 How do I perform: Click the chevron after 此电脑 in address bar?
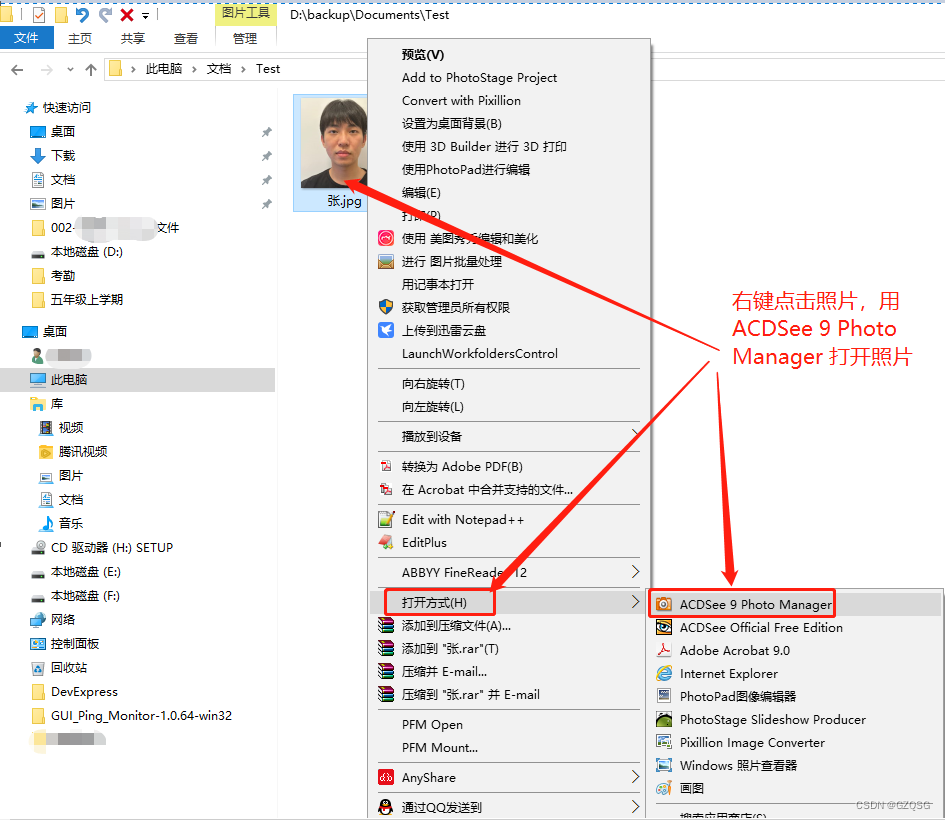pyautogui.click(x=194, y=69)
